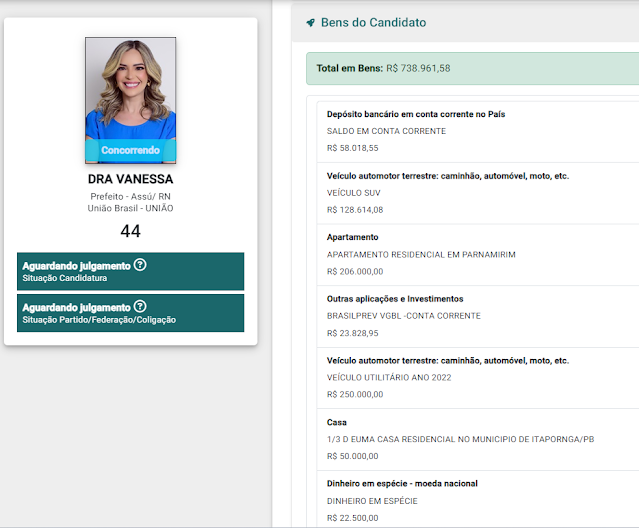This screenshot has height=528, width=639.
Task: Open Dra Vanessa candidate photo
Action: pos(130,100)
